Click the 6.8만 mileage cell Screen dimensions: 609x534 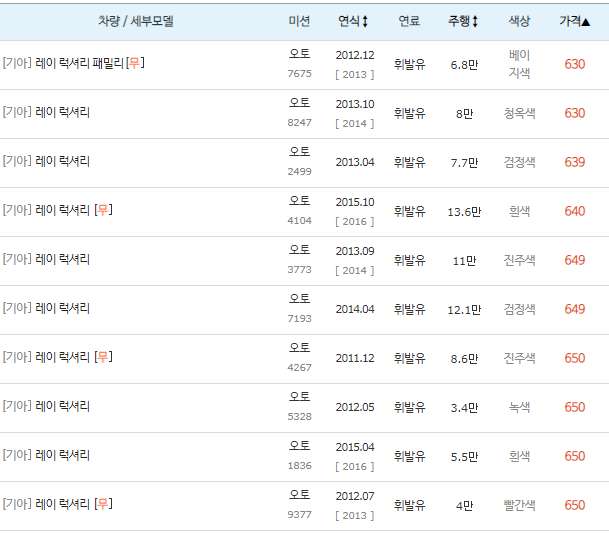coord(464,64)
